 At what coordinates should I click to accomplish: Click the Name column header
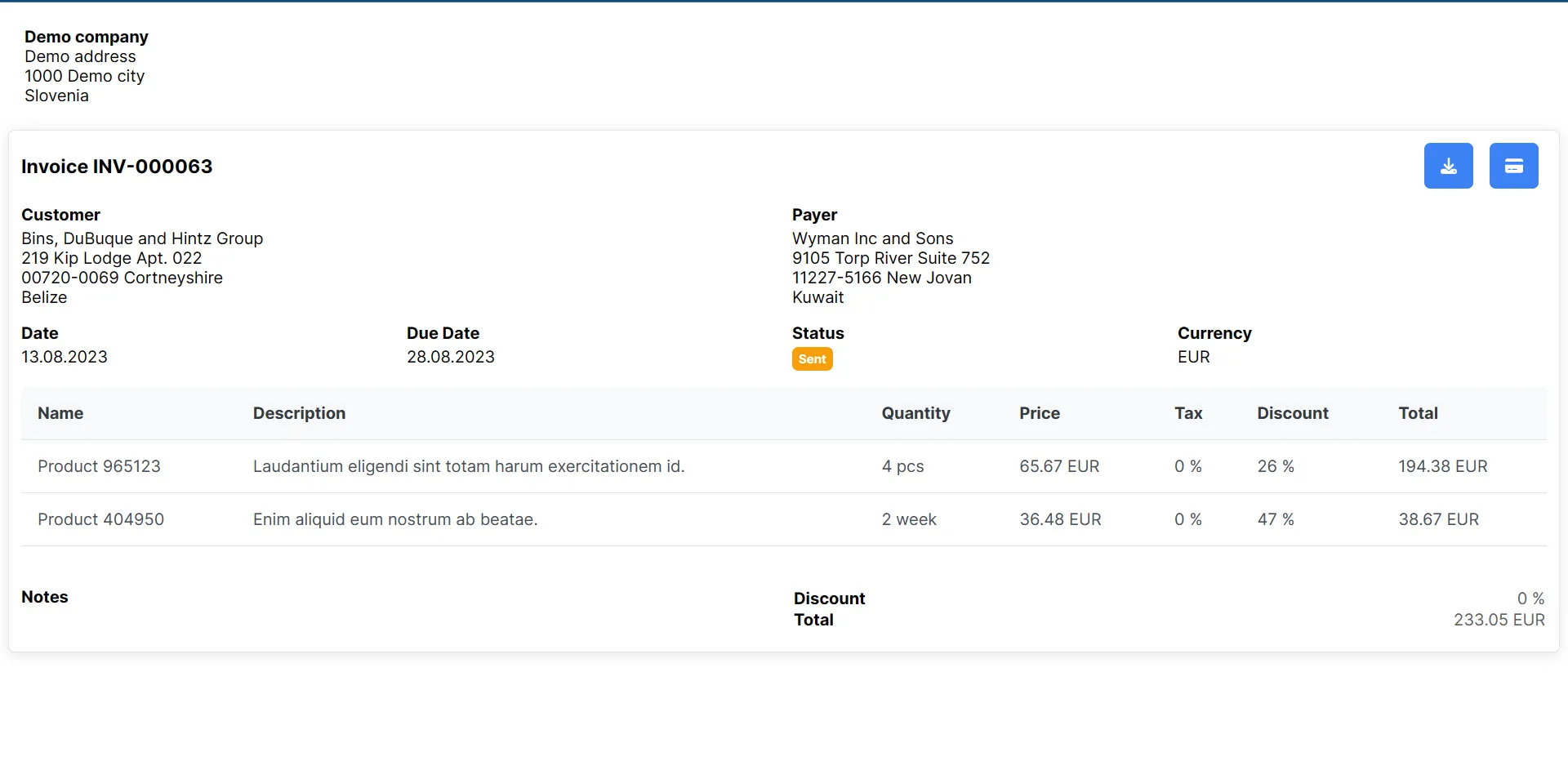[x=60, y=413]
